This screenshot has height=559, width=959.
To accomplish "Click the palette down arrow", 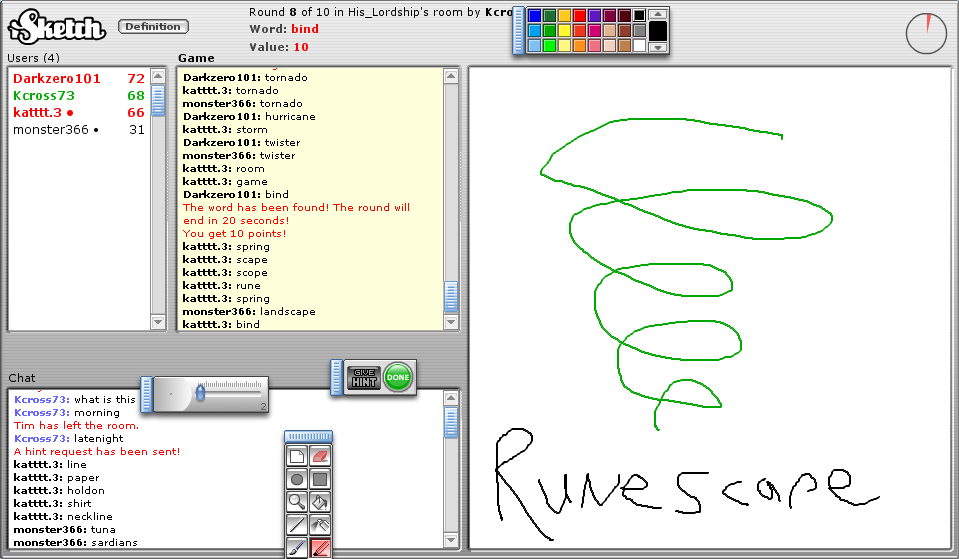I will (657, 47).
